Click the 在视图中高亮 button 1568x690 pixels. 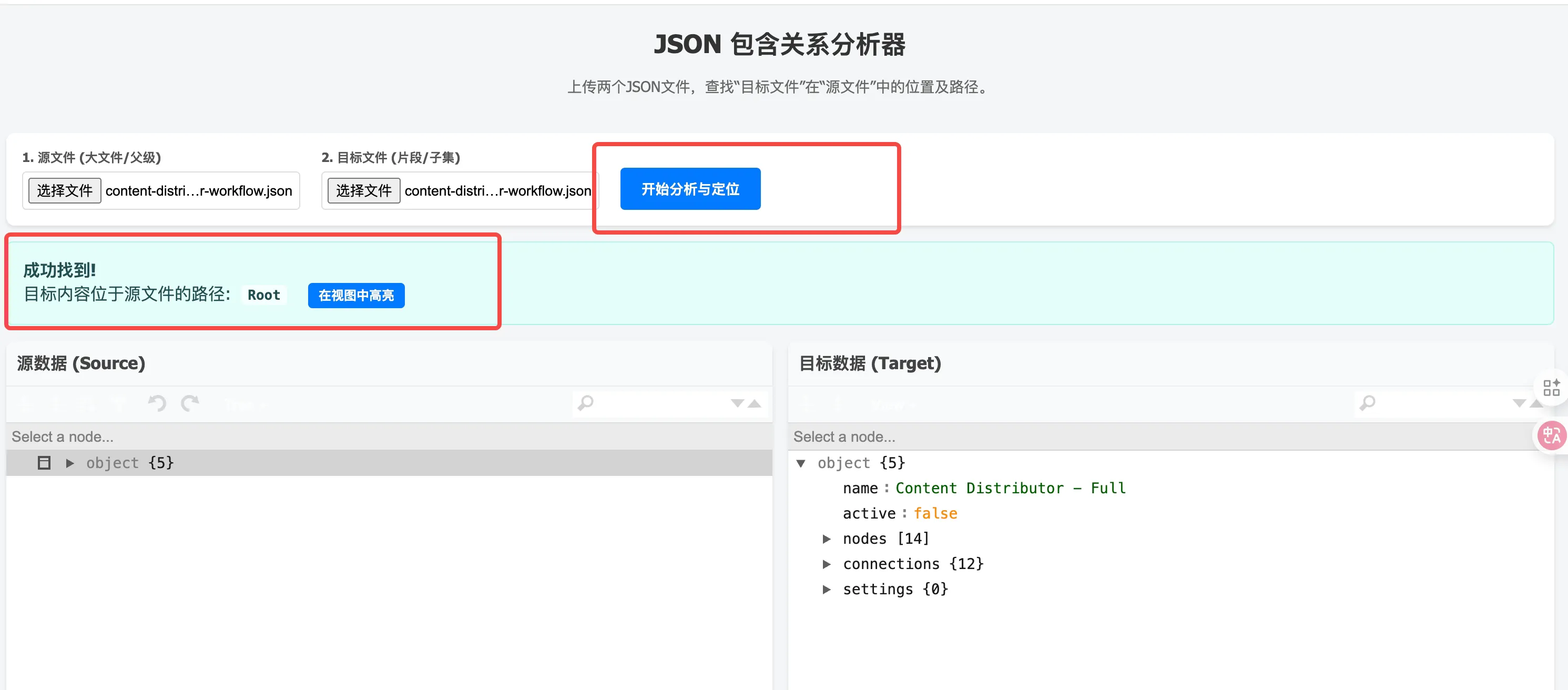[356, 296]
